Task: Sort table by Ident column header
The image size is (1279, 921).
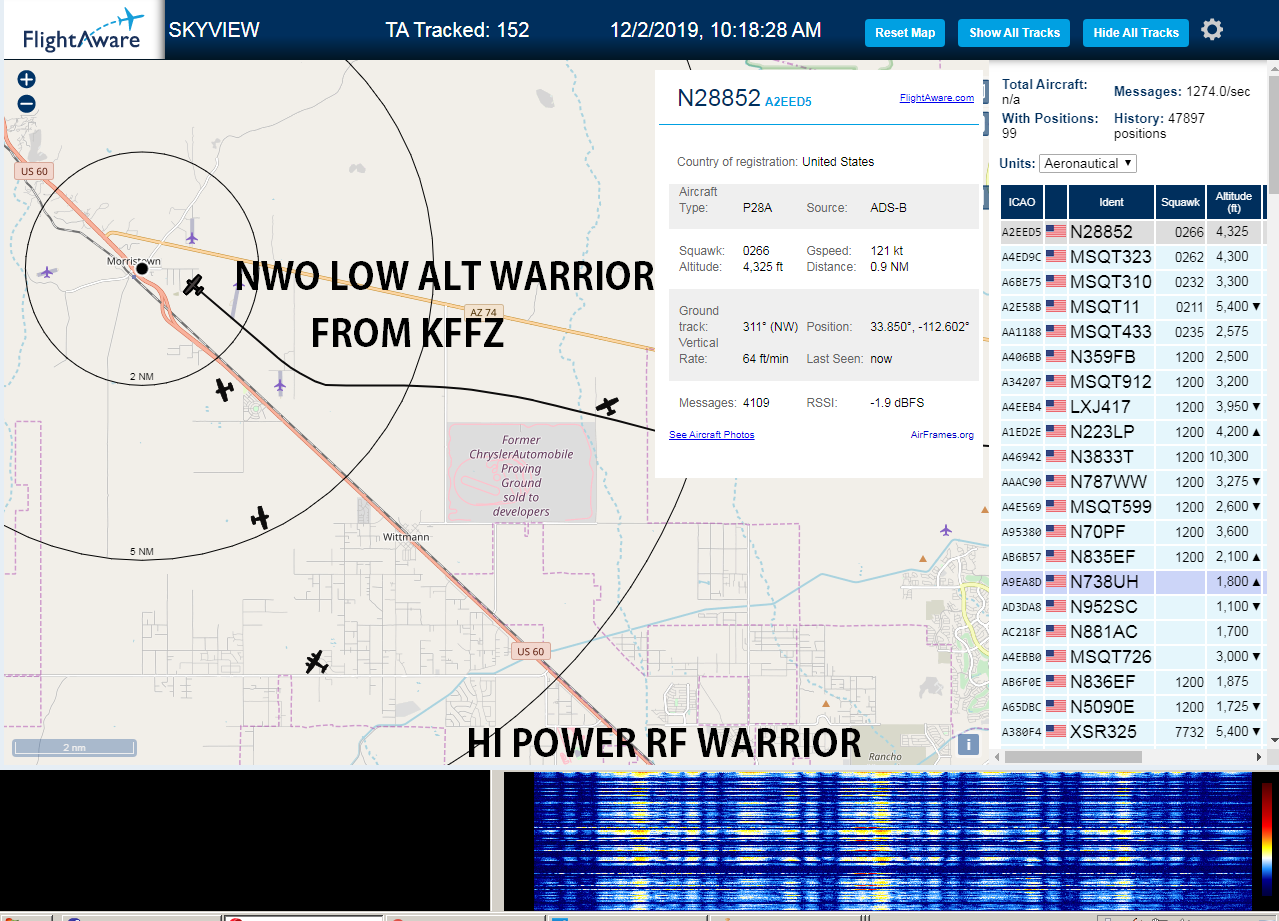Action: tap(1112, 202)
